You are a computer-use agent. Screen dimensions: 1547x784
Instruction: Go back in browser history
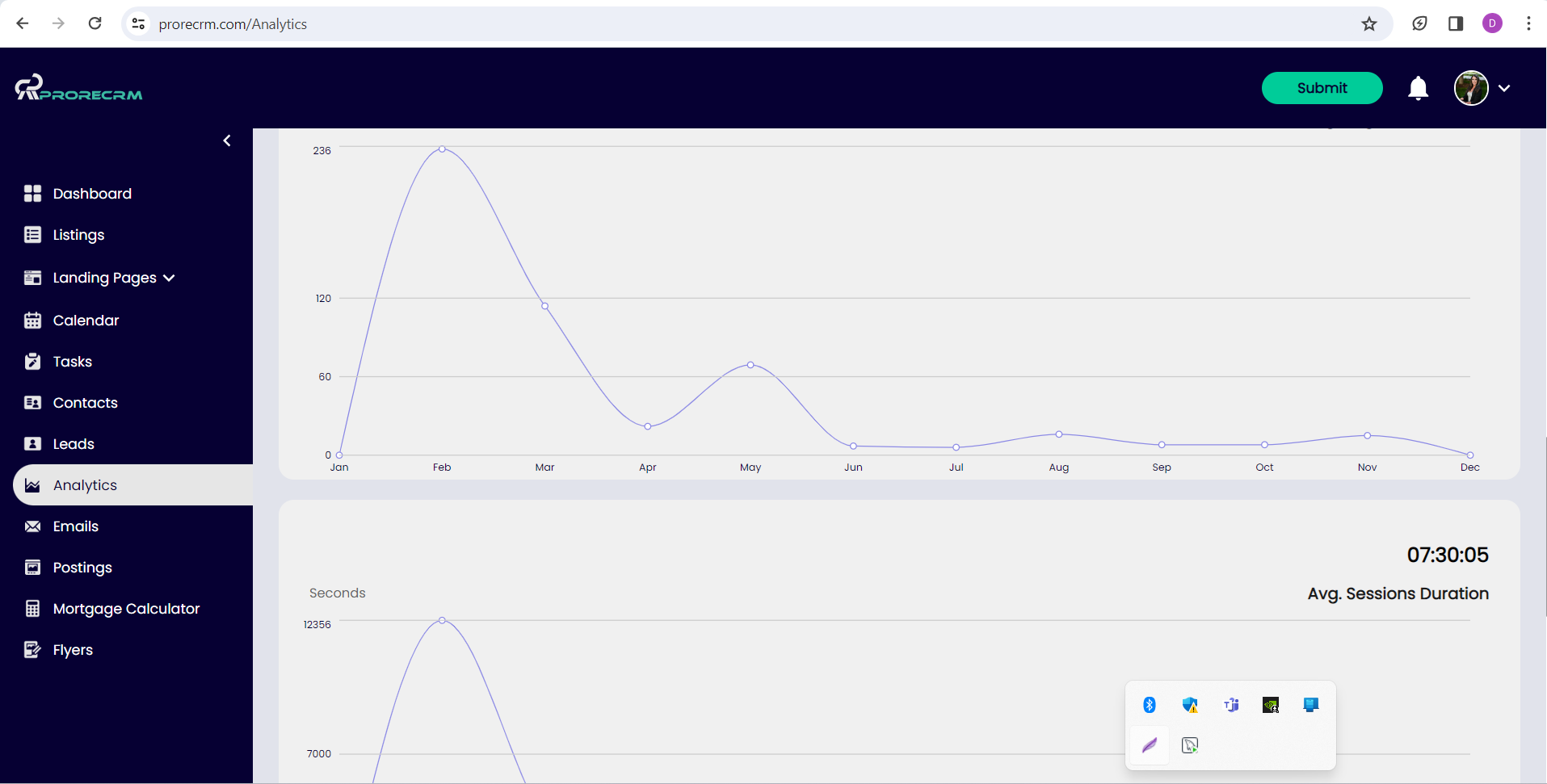tap(23, 23)
